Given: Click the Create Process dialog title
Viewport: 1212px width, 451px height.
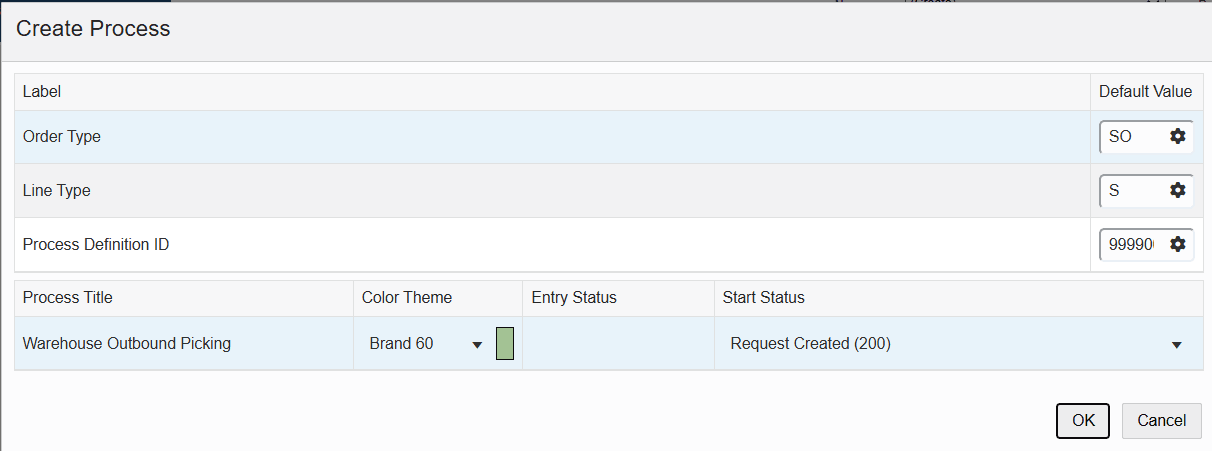Looking at the screenshot, I should [93, 29].
